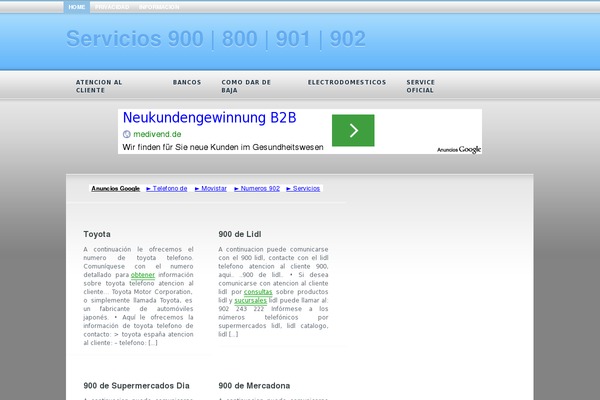Click the green consultas keyword link
The height and width of the screenshot is (400, 600).
258,292
